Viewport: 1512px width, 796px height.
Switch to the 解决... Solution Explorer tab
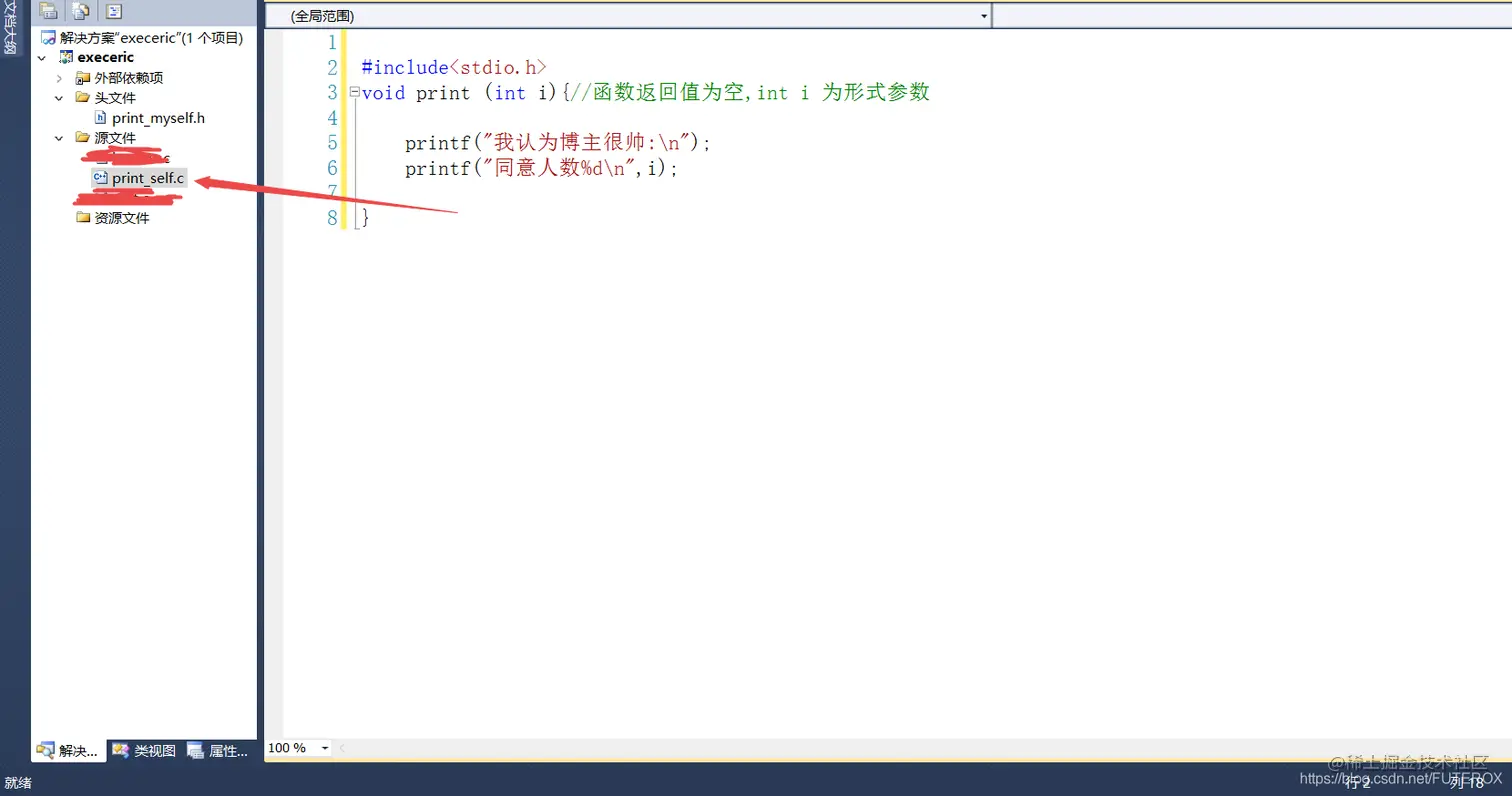pyautogui.click(x=69, y=751)
